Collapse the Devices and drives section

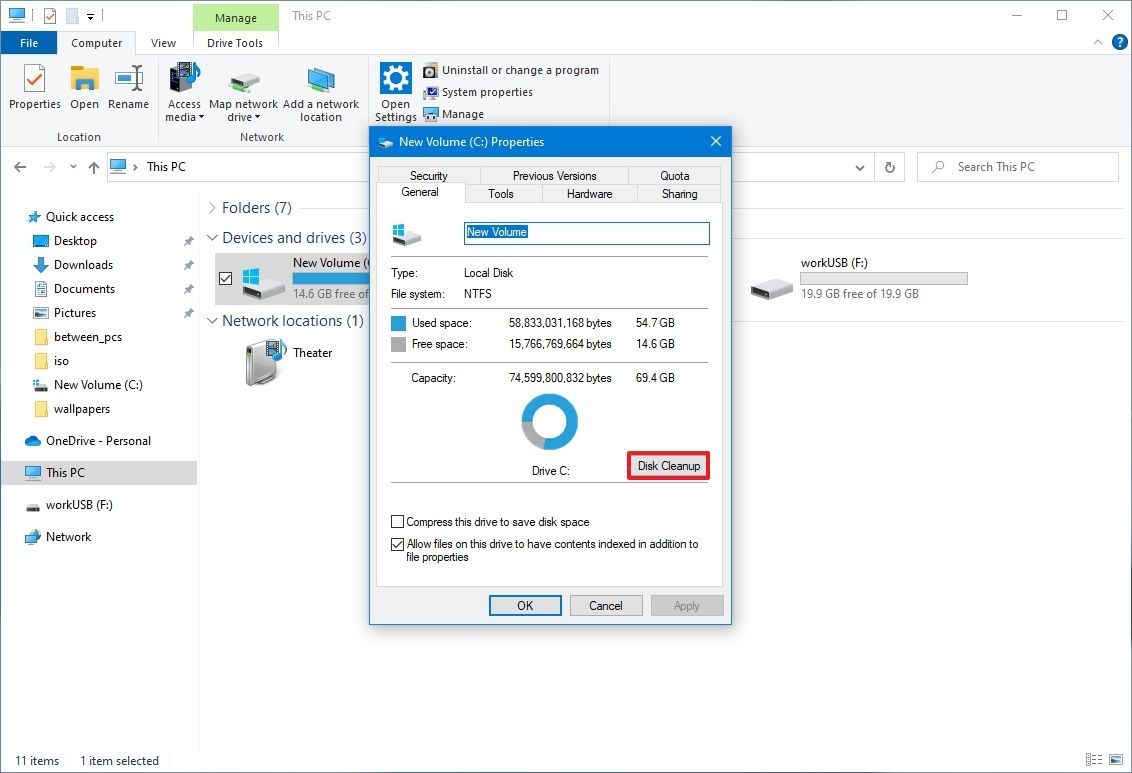pyautogui.click(x=211, y=237)
